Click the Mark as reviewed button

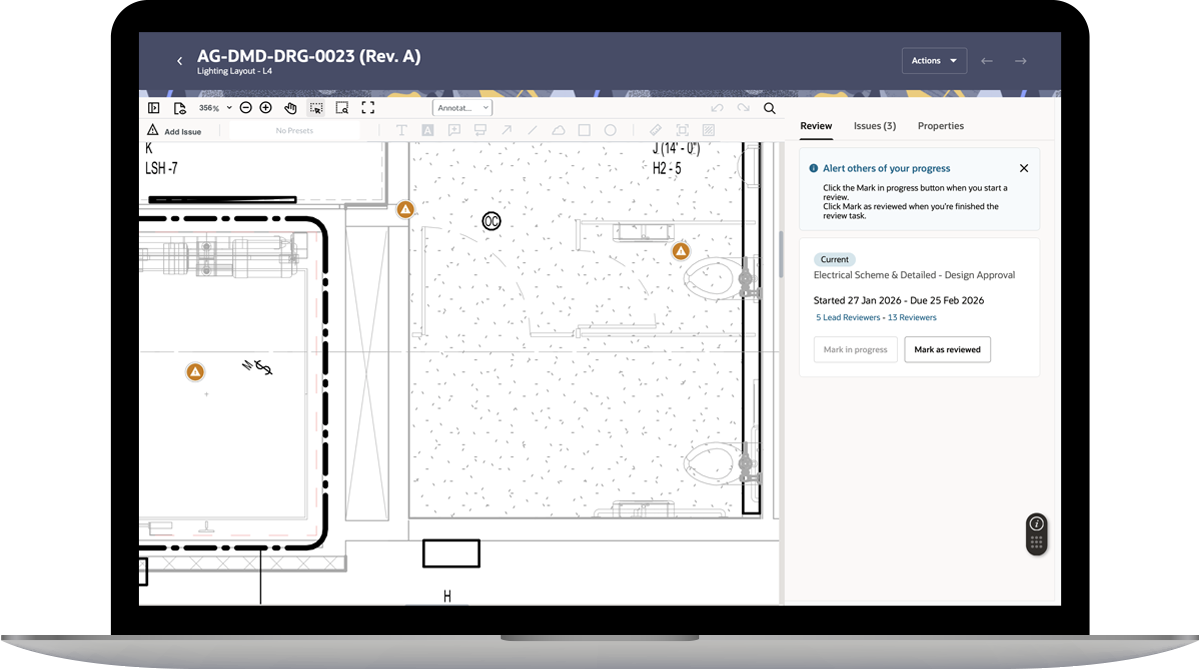point(947,350)
